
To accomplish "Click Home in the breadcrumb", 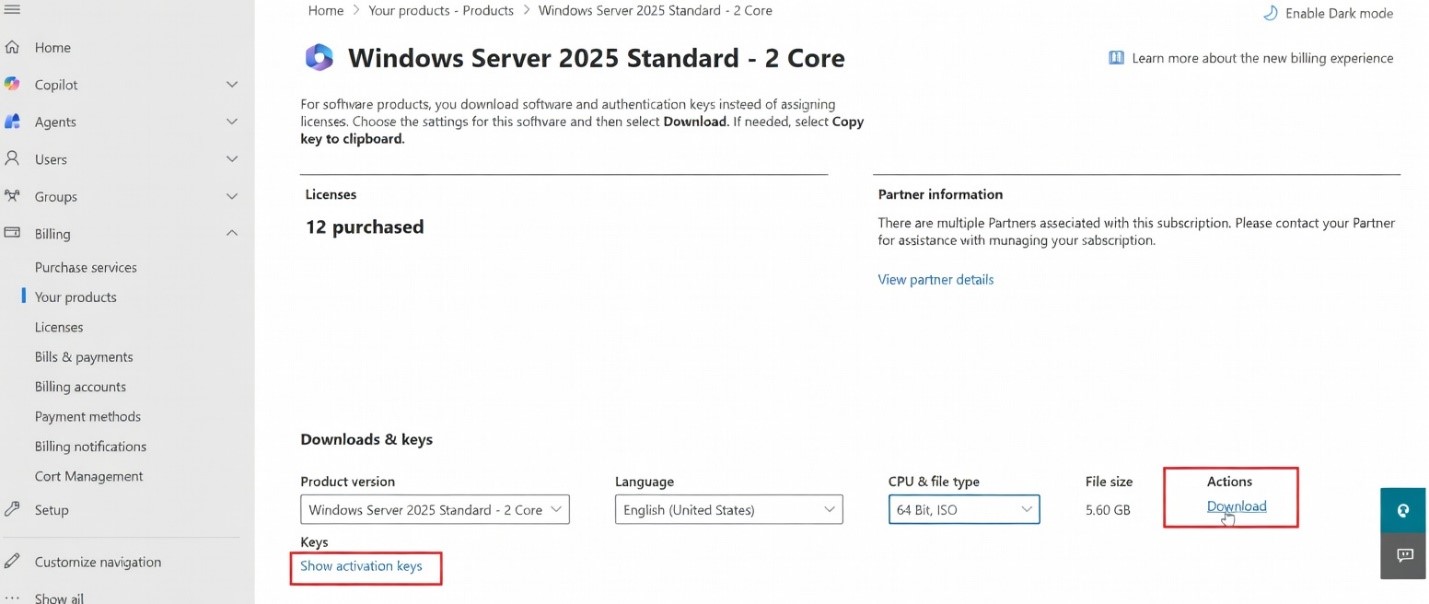I will click(326, 10).
